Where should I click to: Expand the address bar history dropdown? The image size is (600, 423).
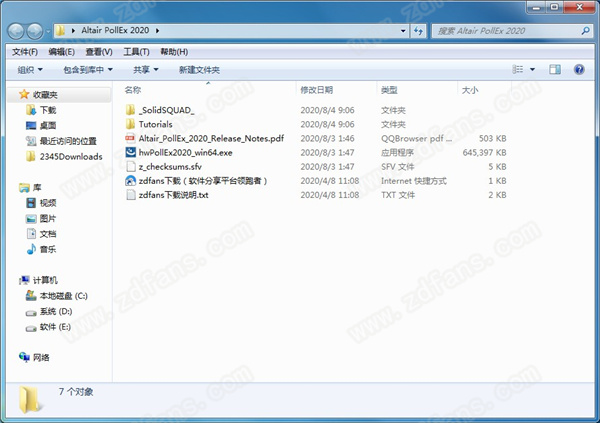point(403,31)
